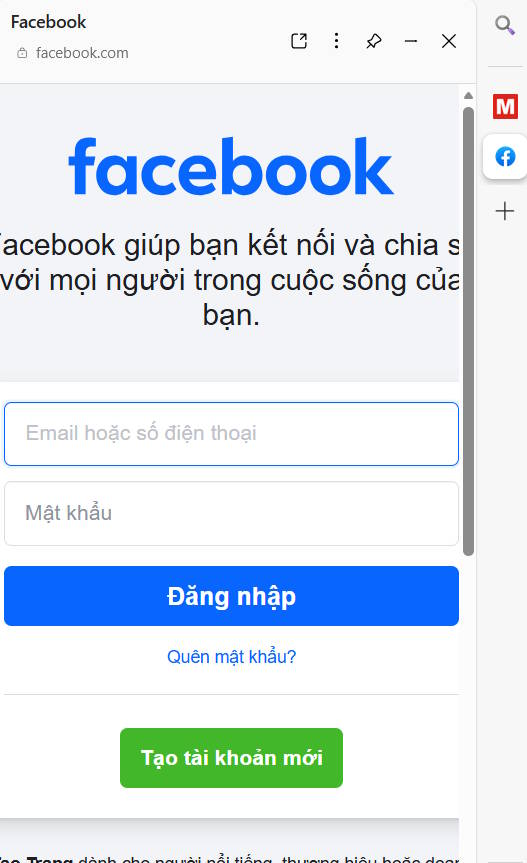Minimize the Facebook side panel

411,41
